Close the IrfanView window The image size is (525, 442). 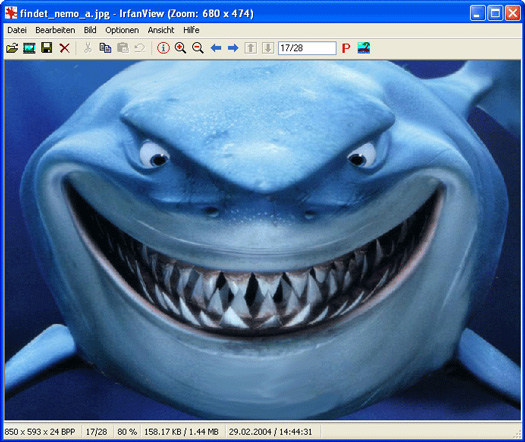pyautogui.click(x=513, y=13)
